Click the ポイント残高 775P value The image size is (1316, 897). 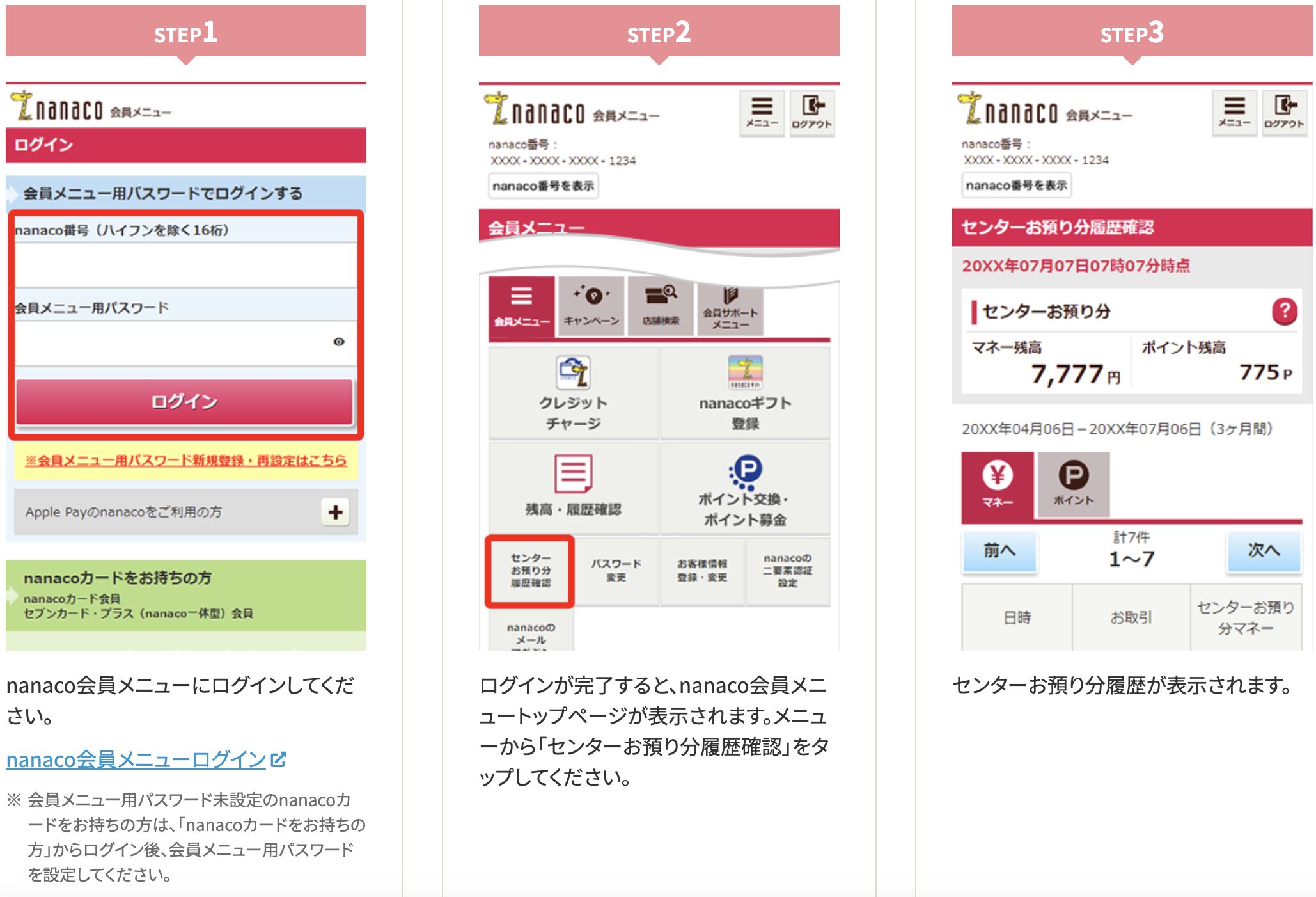click(1266, 372)
